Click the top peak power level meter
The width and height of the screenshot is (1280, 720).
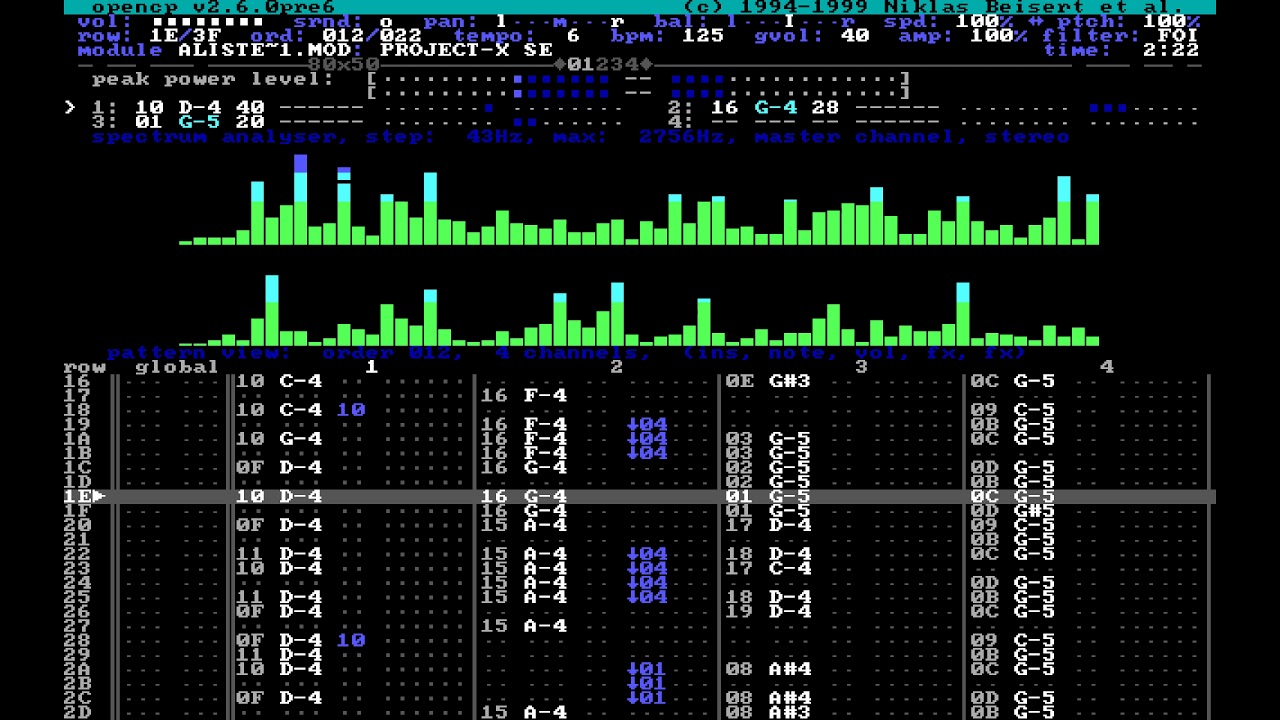click(x=640, y=79)
